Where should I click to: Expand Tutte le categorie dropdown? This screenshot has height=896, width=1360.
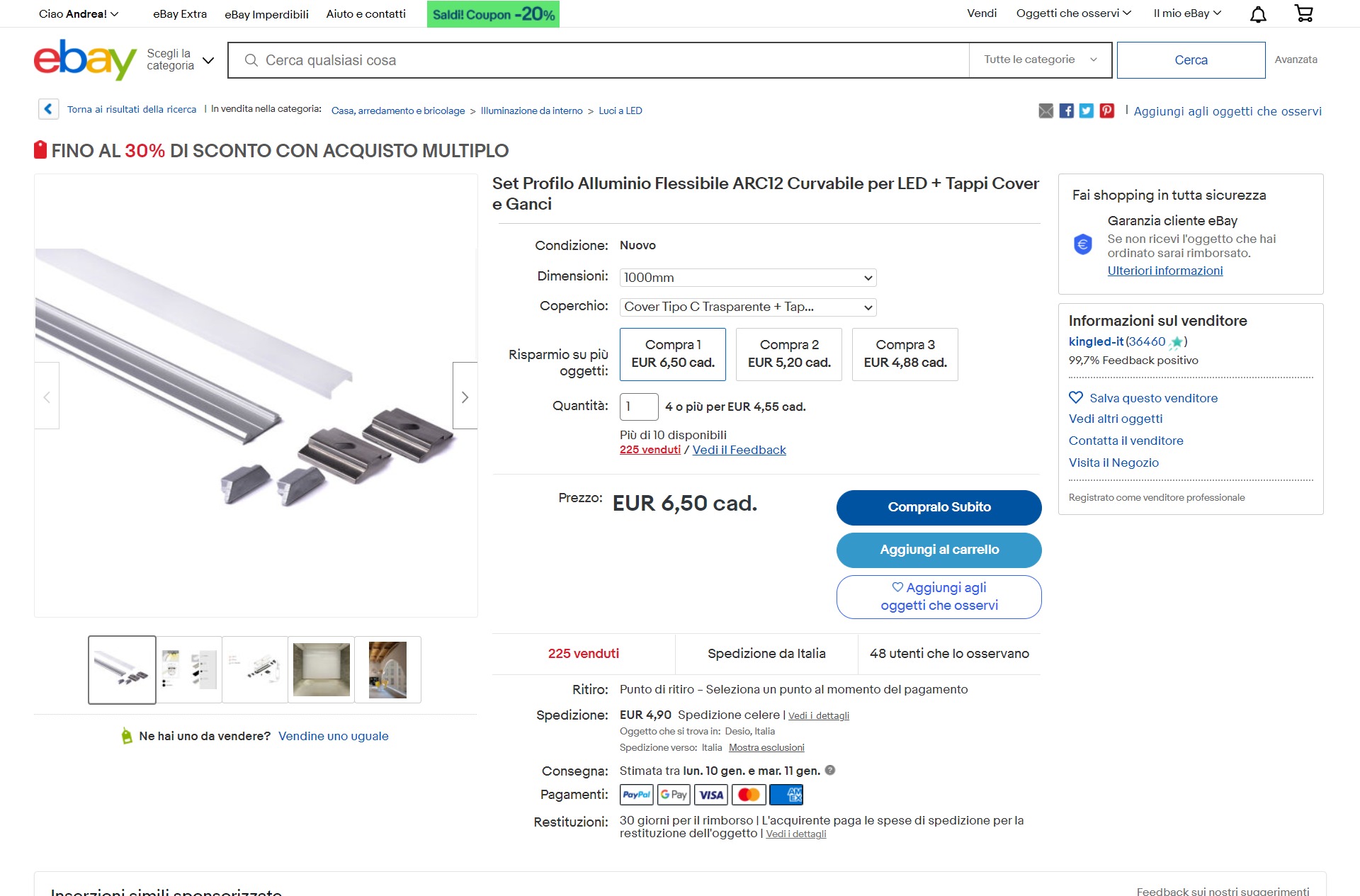(x=1040, y=60)
